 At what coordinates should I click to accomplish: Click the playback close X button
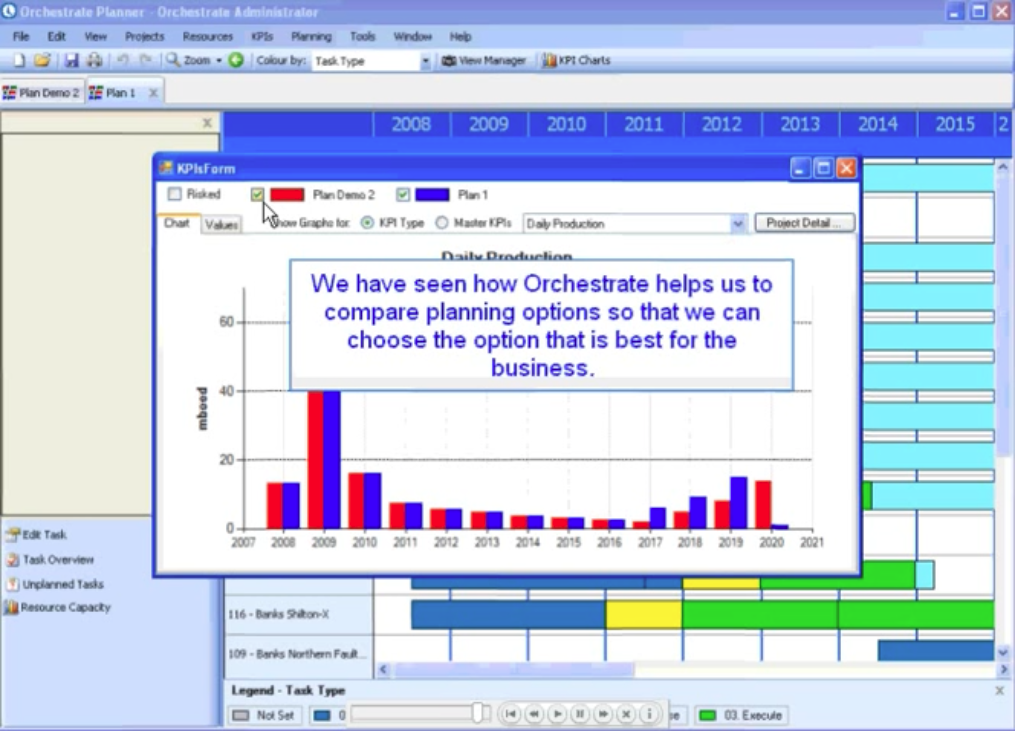pyautogui.click(x=626, y=714)
